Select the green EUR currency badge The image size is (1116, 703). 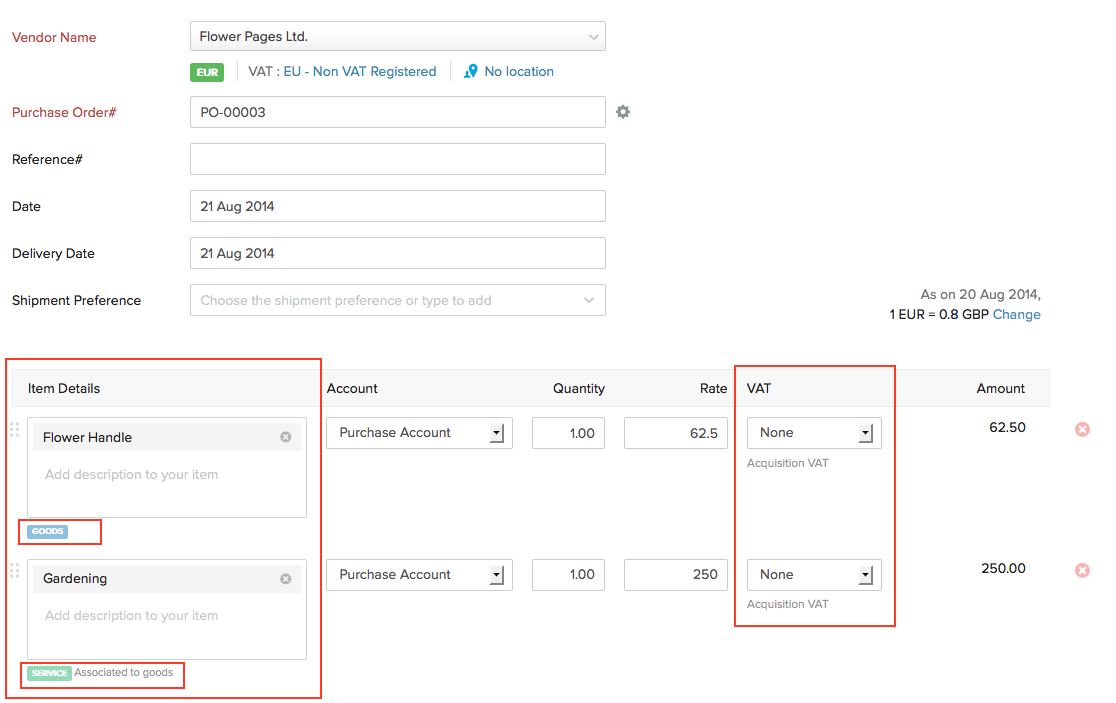(207, 72)
